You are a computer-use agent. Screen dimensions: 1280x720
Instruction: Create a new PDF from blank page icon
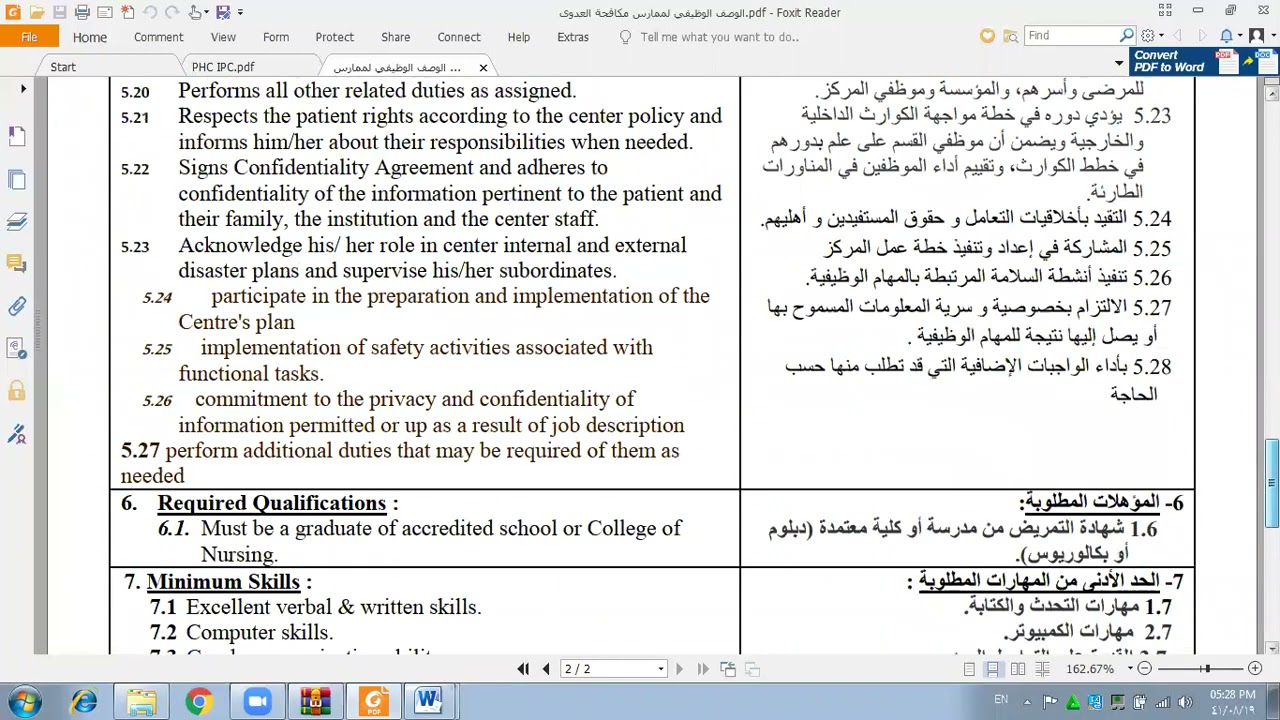[127, 12]
